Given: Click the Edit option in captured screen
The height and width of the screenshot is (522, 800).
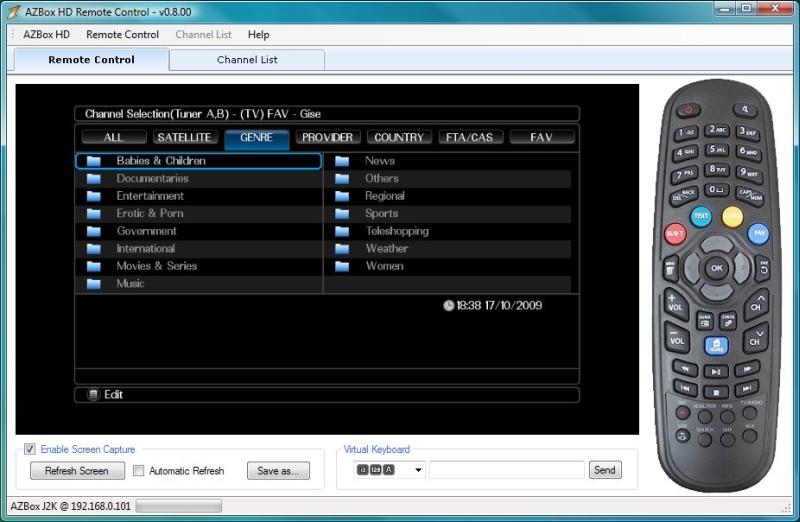Looking at the screenshot, I should coord(106,394).
